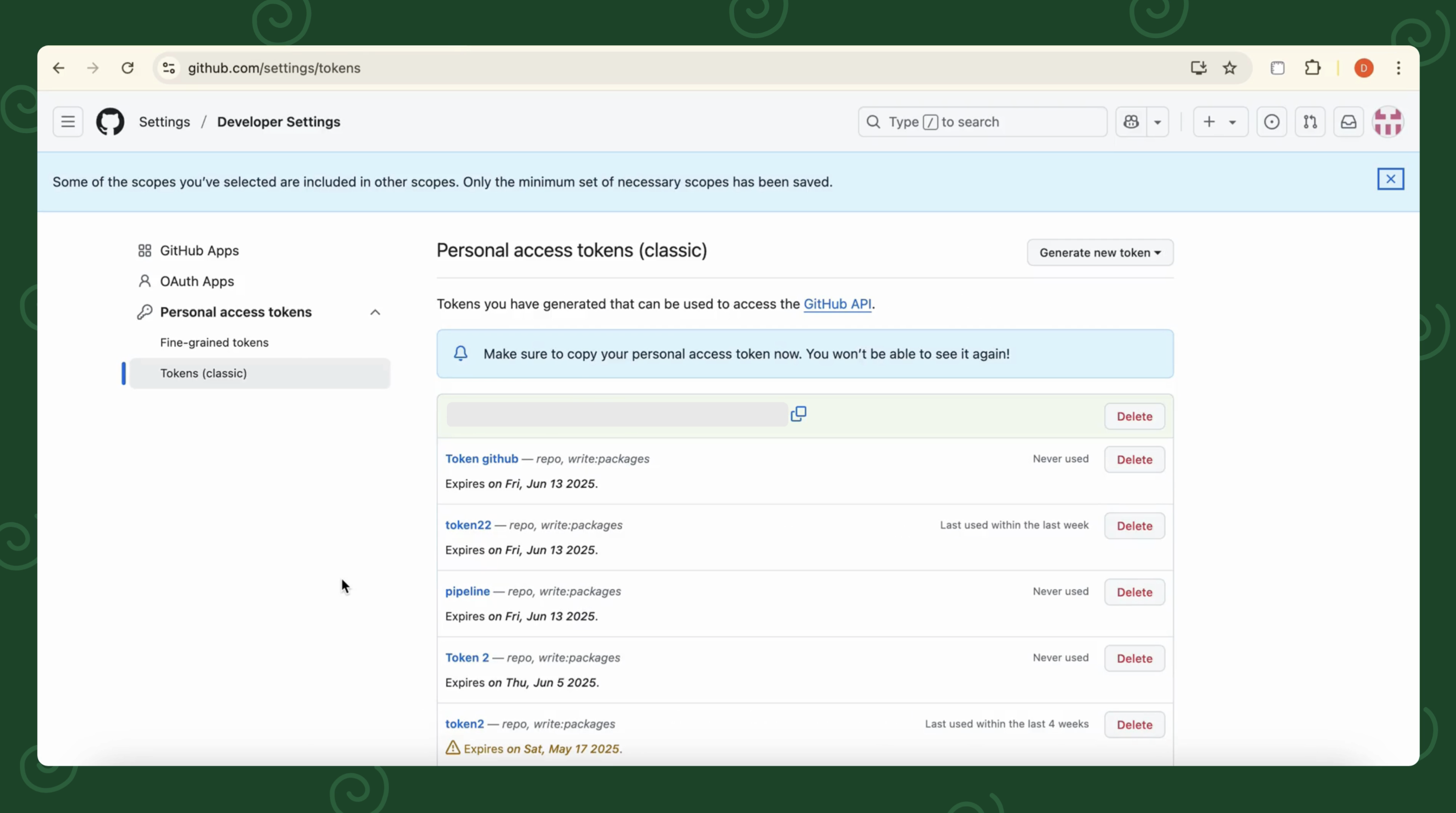Open the Generate new token dropdown
Screen dimensions: 1456x813
[1099, 253]
